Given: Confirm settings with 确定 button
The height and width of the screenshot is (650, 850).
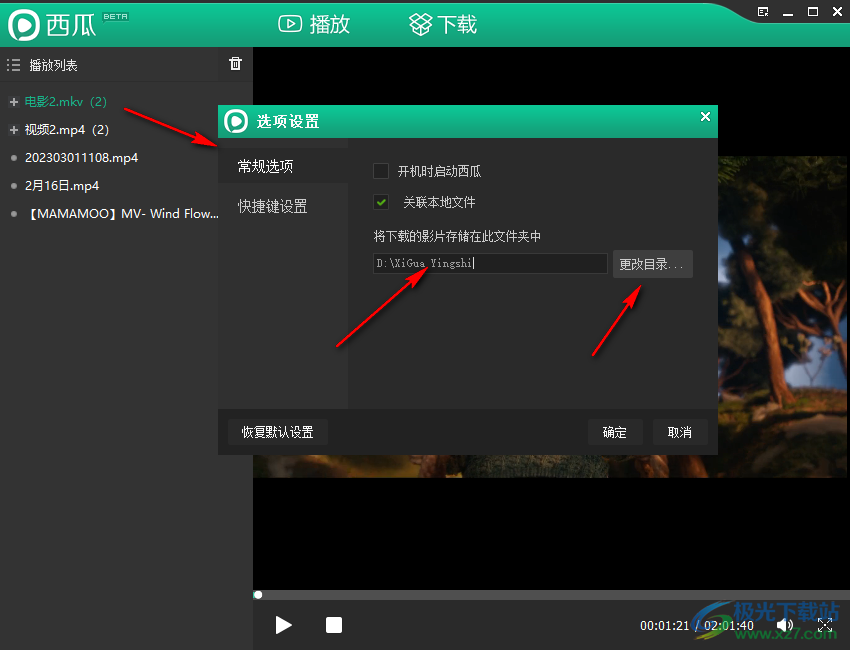Looking at the screenshot, I should click(615, 432).
